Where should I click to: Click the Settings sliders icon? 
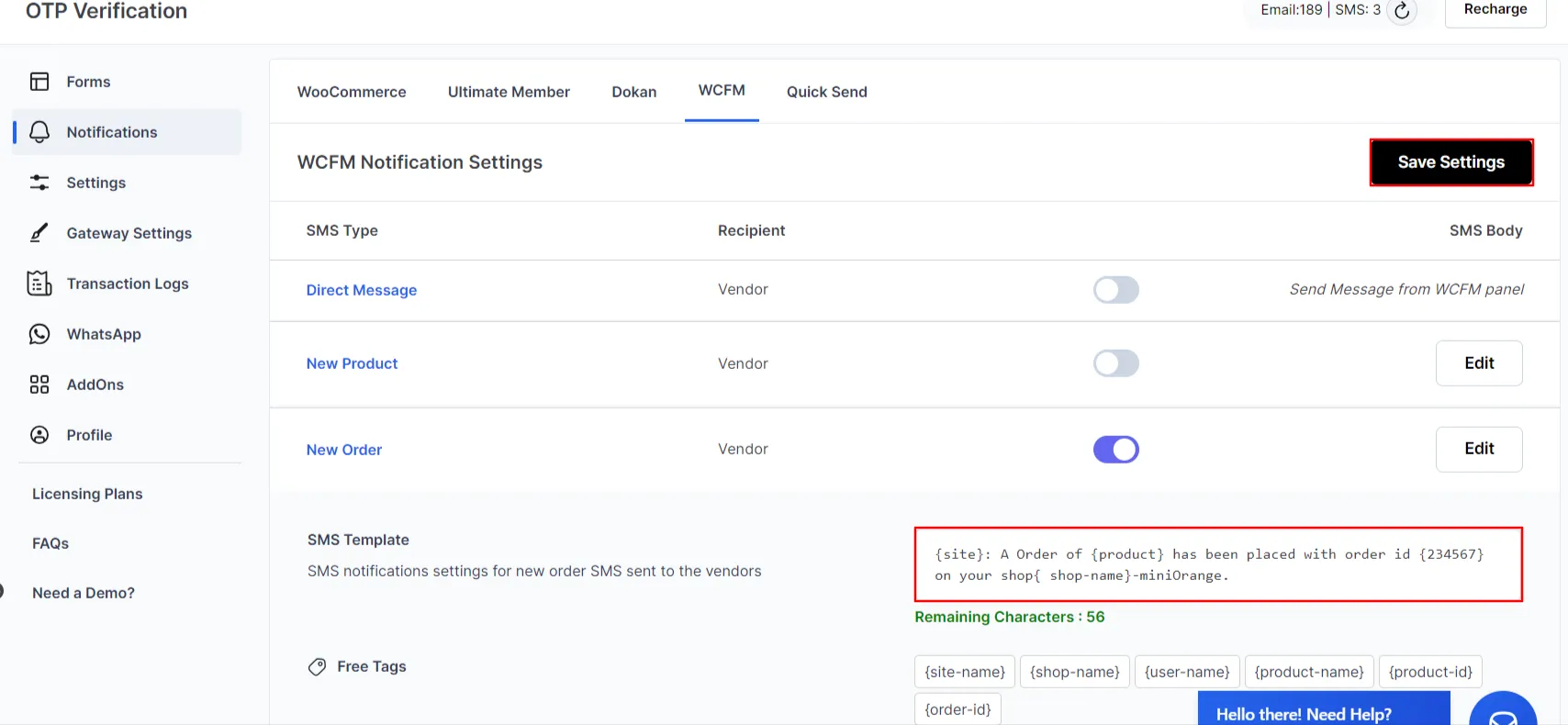[39, 183]
